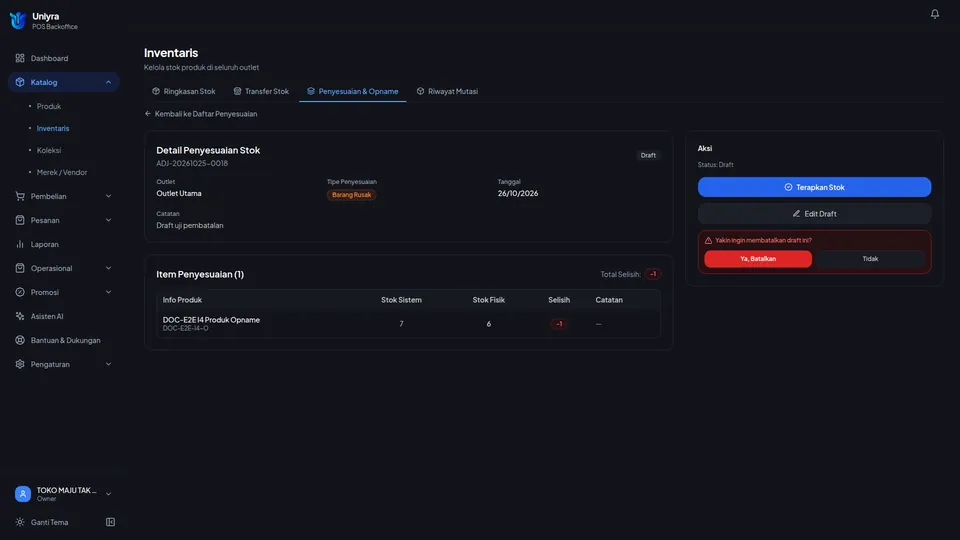Open Asisten AI menu item
960x540 pixels.
[64, 316]
